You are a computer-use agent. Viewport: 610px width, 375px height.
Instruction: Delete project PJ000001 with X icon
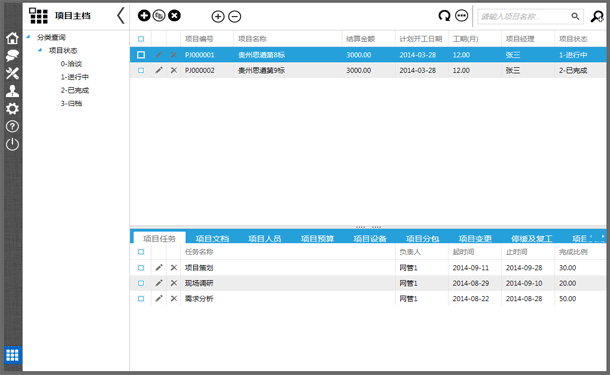[174, 55]
